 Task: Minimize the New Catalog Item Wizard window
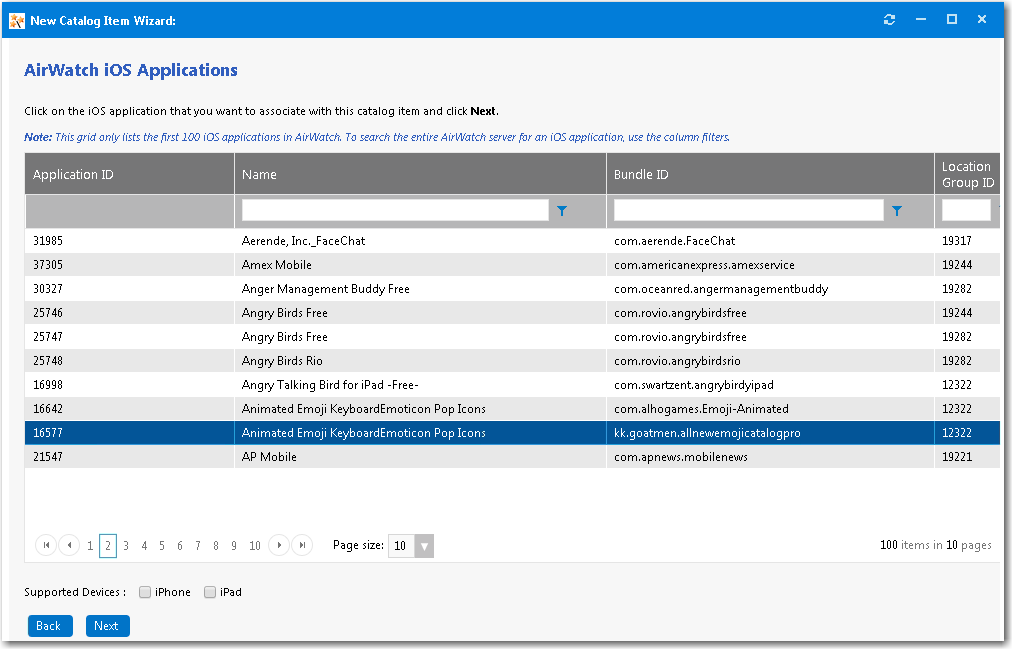[x=921, y=19]
